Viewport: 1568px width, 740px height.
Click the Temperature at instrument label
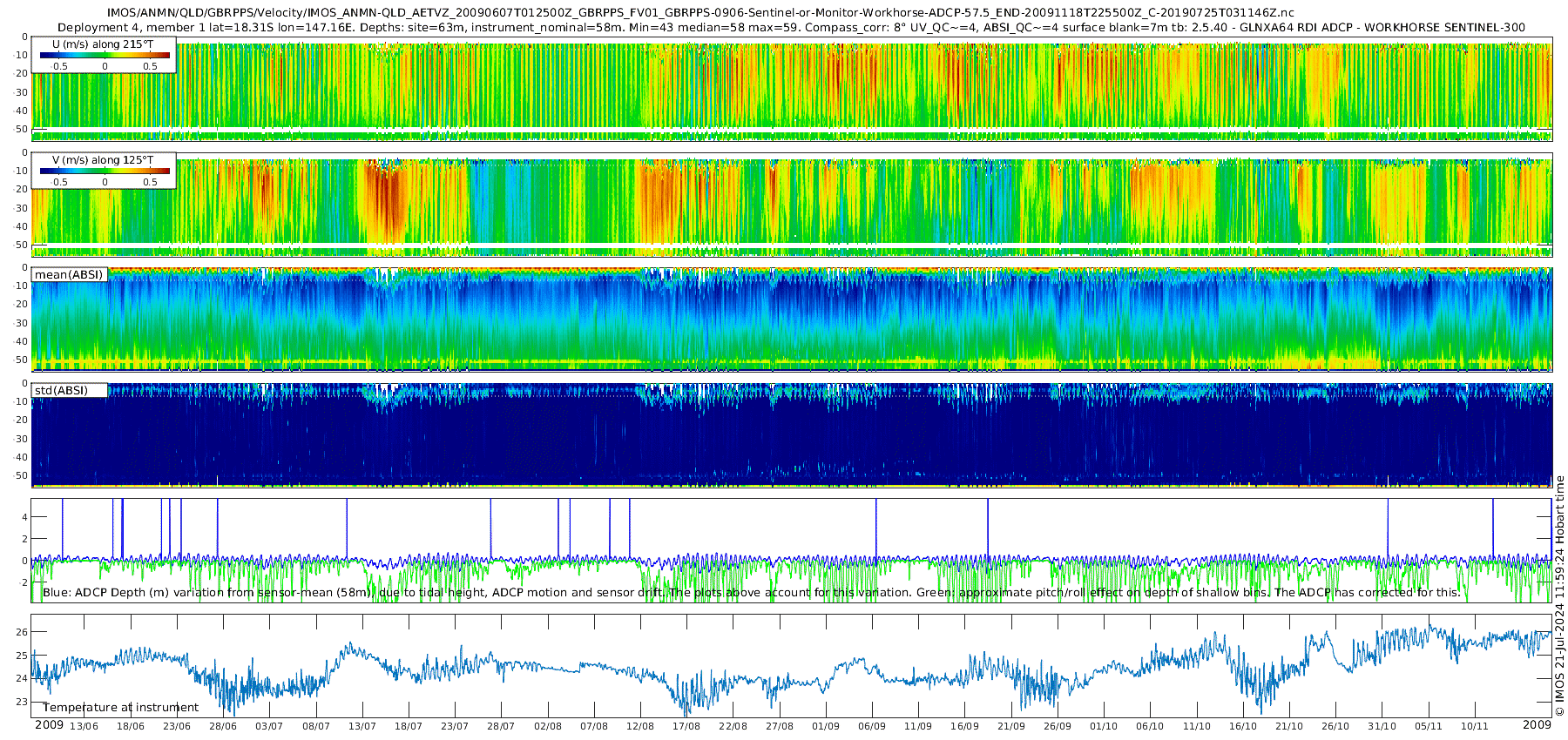pos(120,707)
